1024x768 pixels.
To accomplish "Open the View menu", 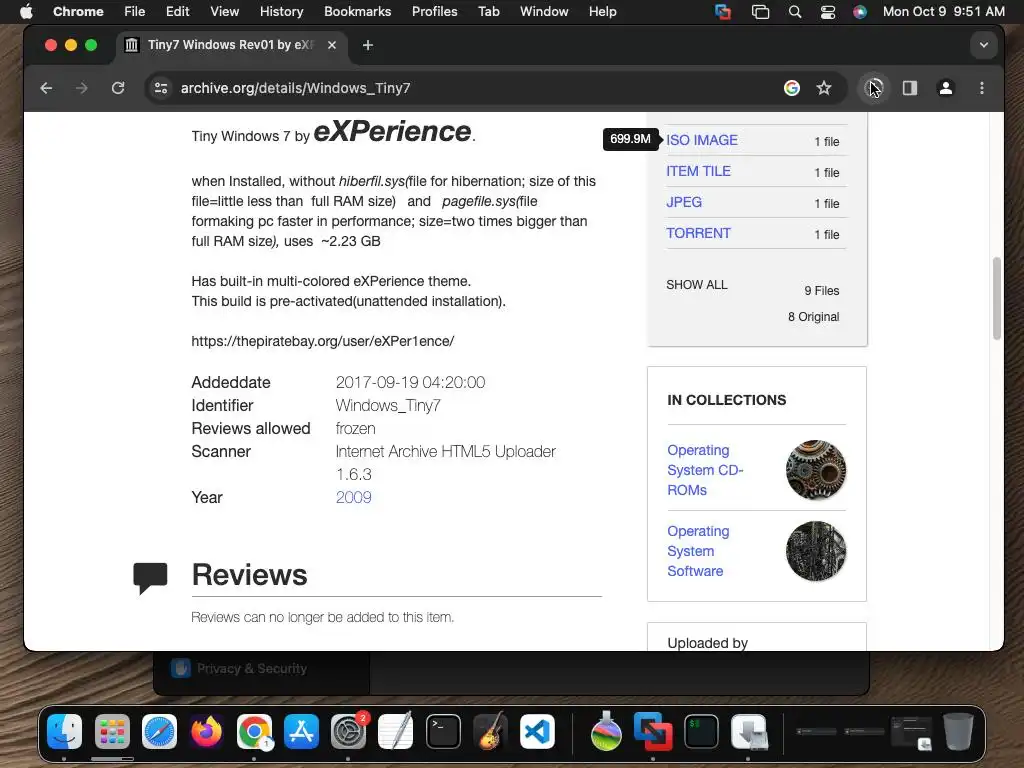I will (x=224, y=12).
